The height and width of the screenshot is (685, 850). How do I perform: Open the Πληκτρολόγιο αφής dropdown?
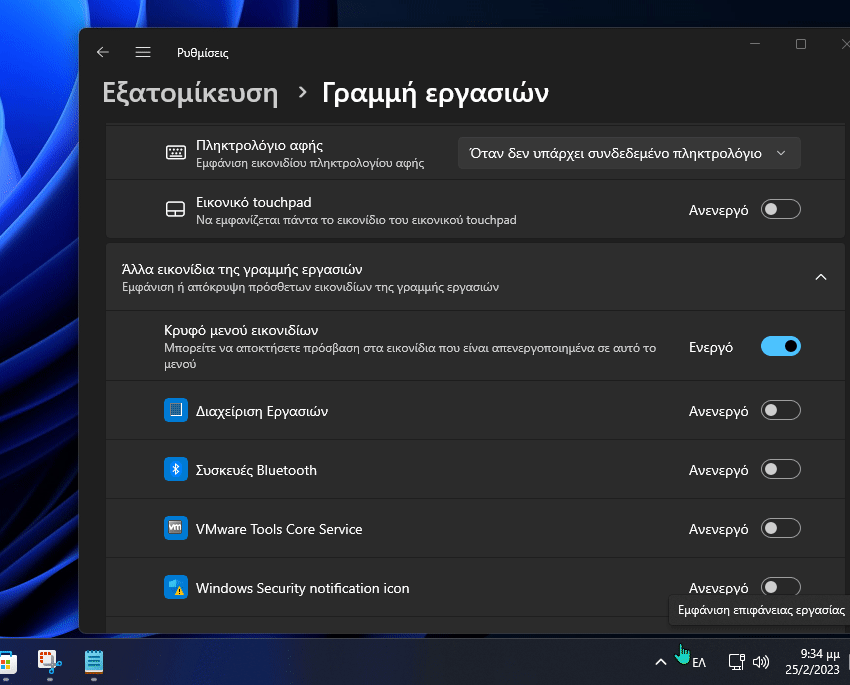(629, 153)
